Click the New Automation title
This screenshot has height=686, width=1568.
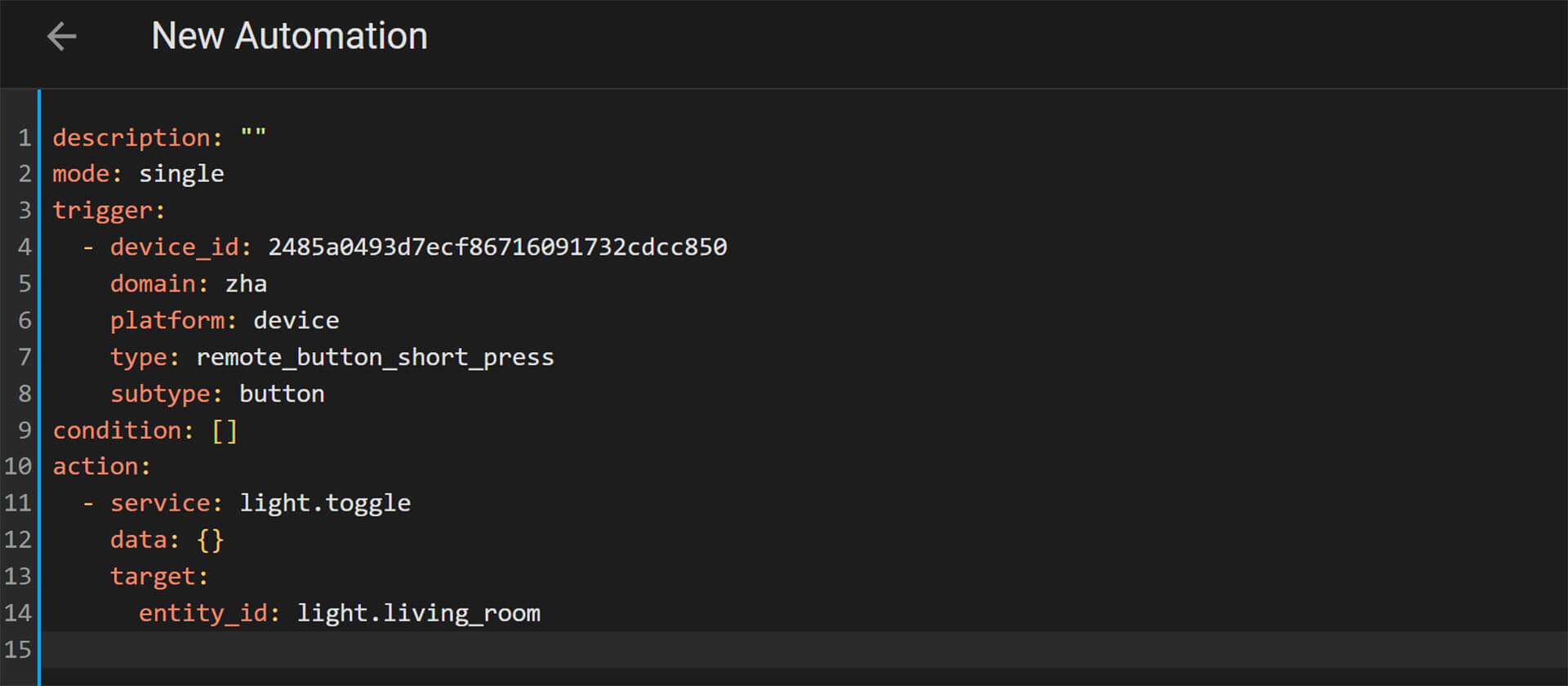click(x=289, y=37)
